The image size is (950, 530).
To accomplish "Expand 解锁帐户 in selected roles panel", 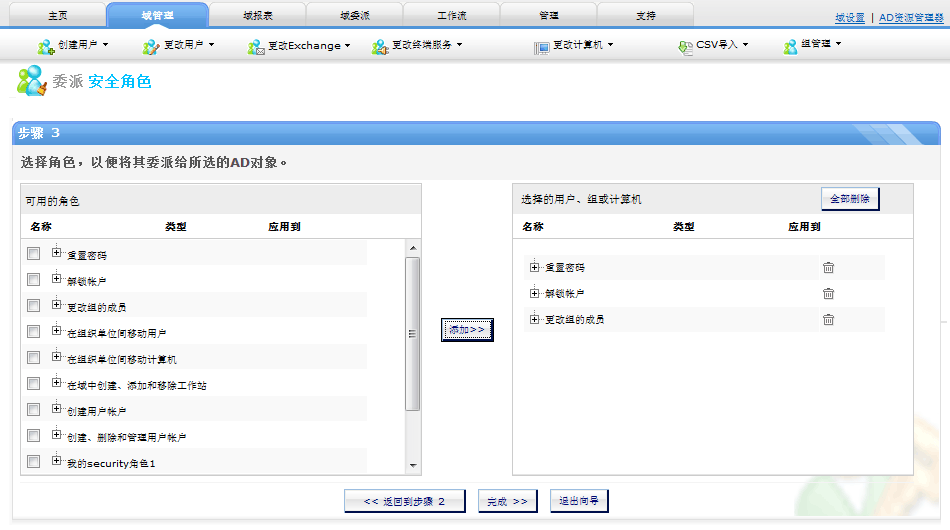I will [x=534, y=293].
